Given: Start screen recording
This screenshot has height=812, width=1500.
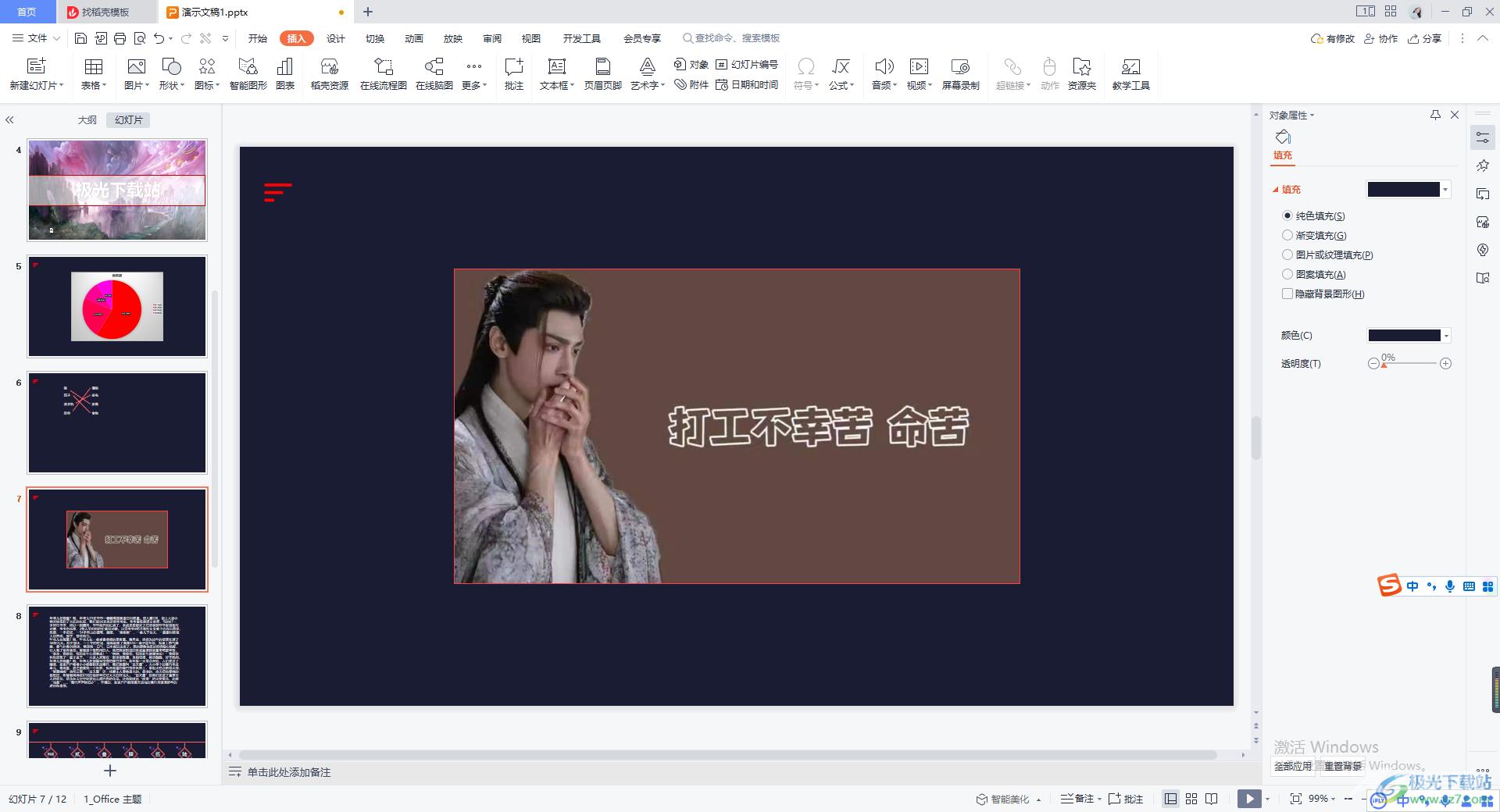Looking at the screenshot, I should click(960, 74).
